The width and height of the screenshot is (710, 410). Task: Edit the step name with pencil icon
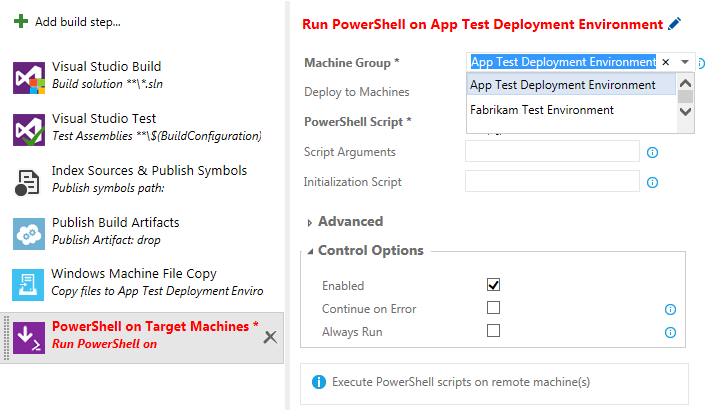click(x=674, y=24)
